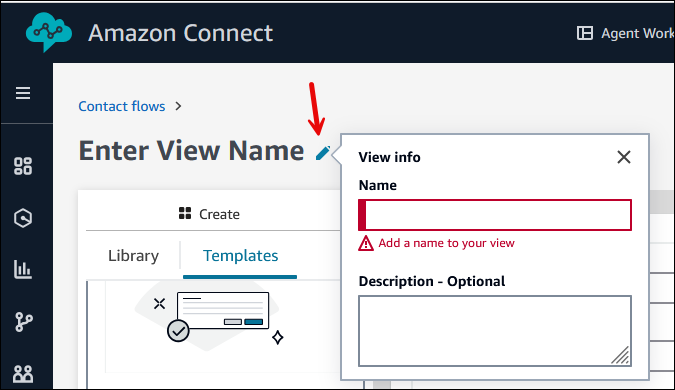Click the pencil edit icon beside view name
The height and width of the screenshot is (390, 675).
coord(323,153)
